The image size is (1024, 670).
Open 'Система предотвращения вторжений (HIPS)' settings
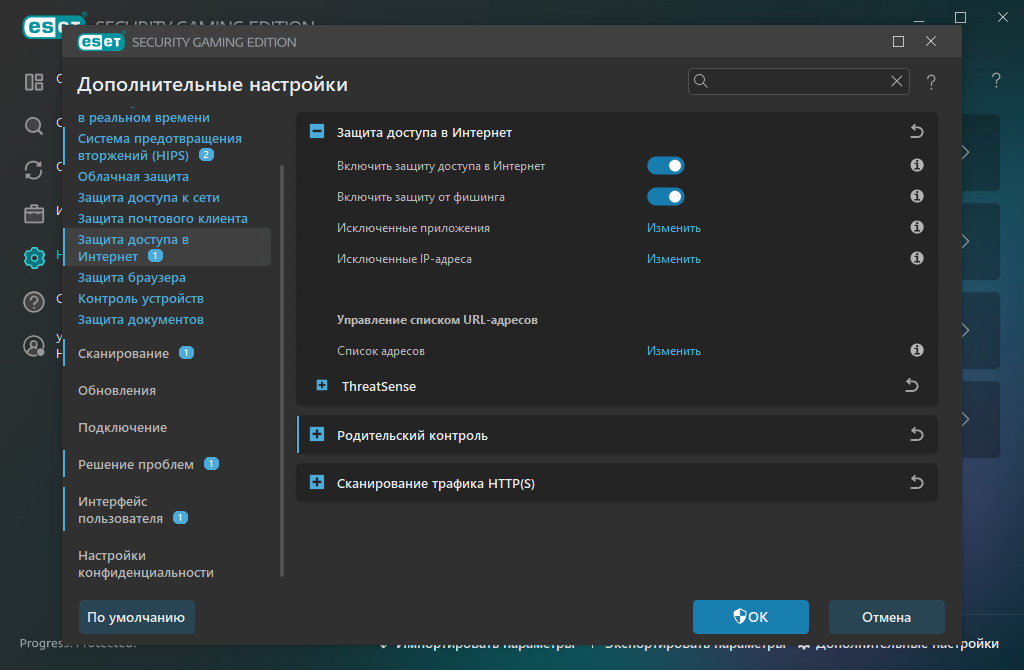click(159, 147)
